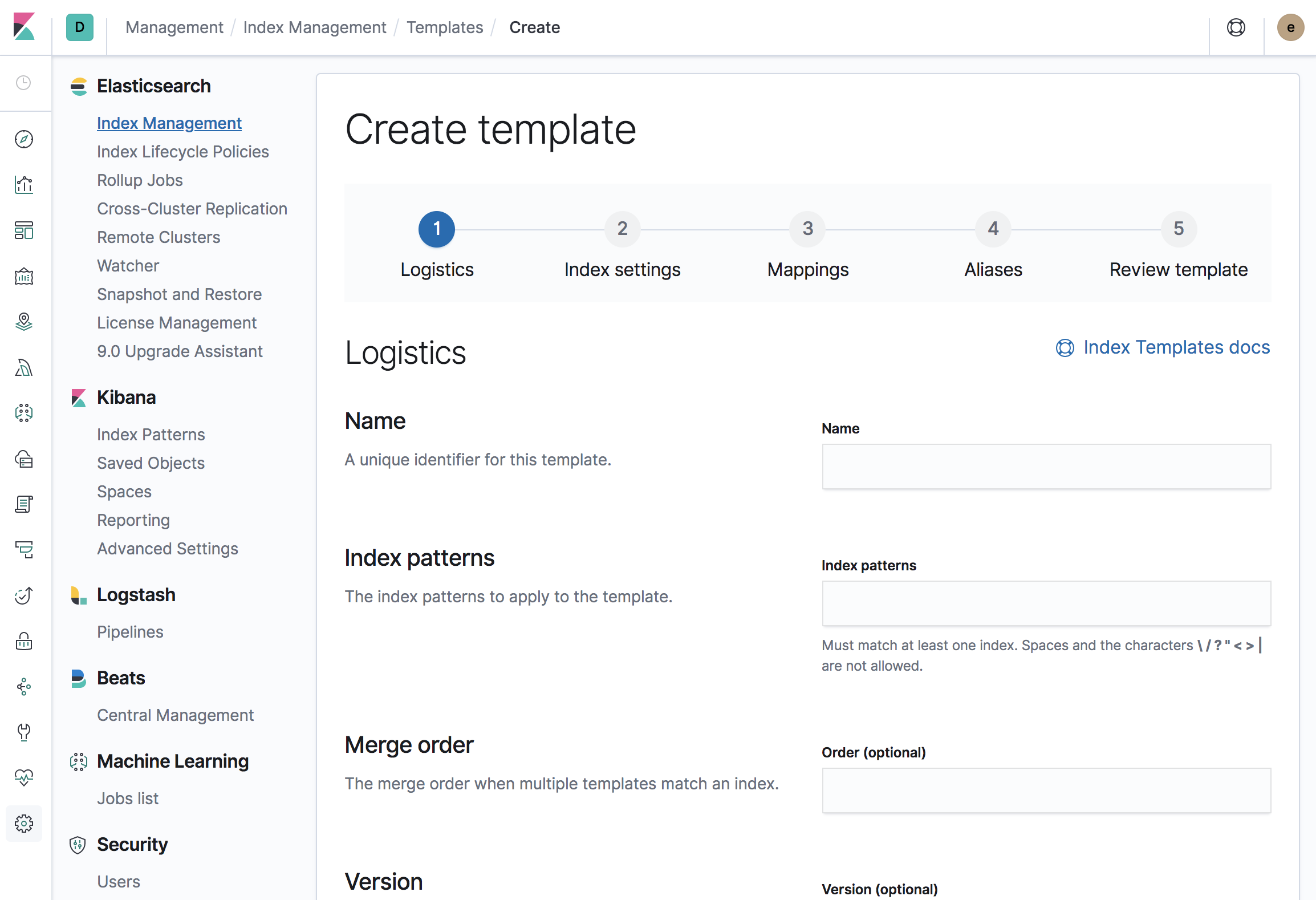The width and height of the screenshot is (1316, 900).
Task: Click the Templates breadcrumb
Action: pyautogui.click(x=444, y=27)
